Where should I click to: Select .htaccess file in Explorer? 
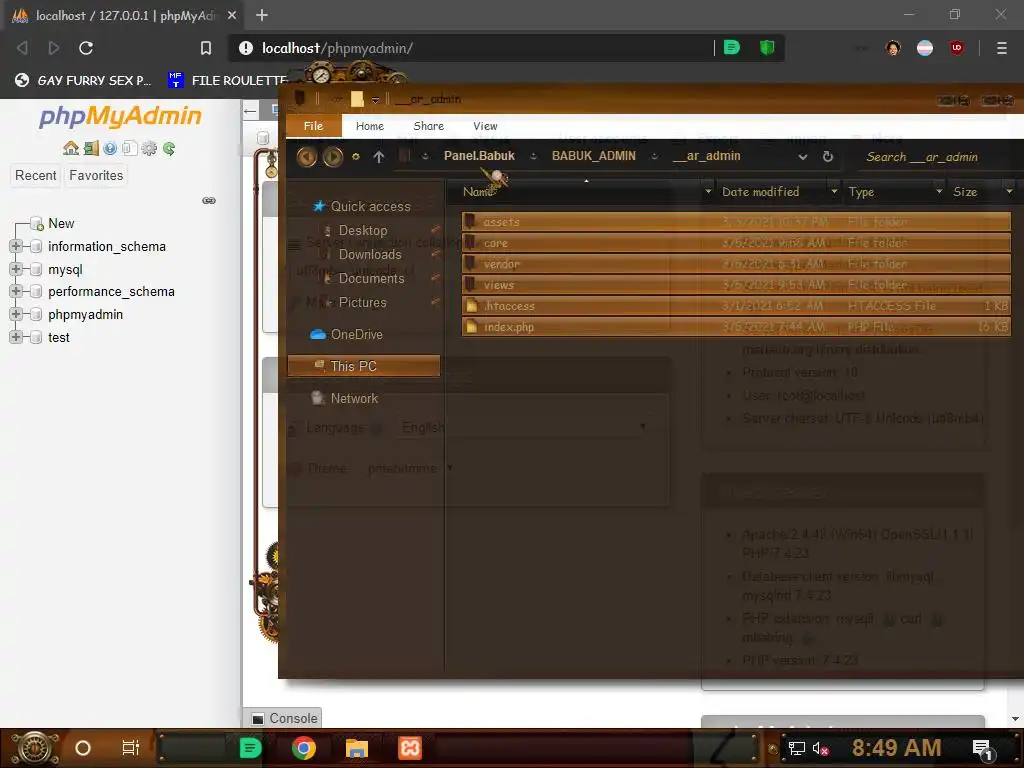tap(736, 306)
